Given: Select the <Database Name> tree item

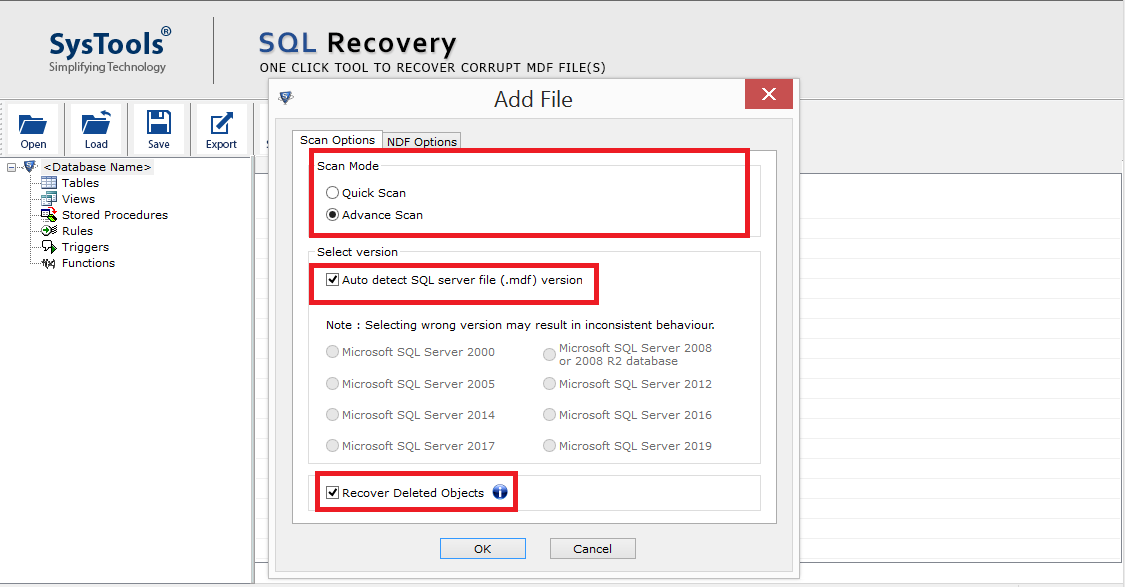Looking at the screenshot, I should (98, 166).
